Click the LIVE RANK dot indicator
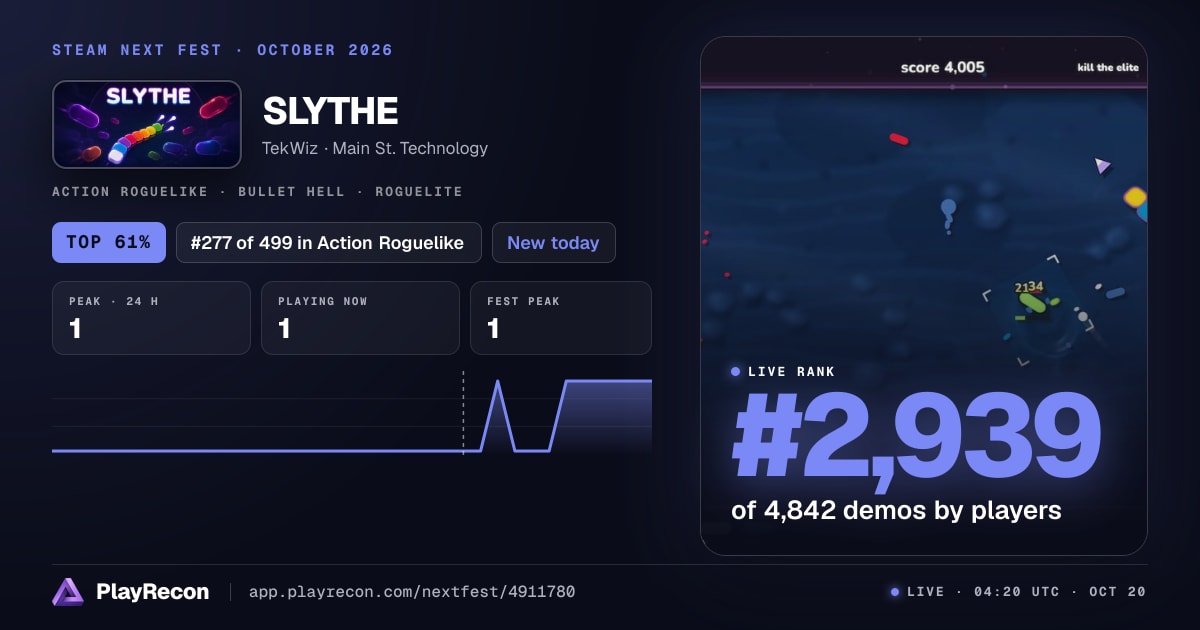 (x=736, y=372)
